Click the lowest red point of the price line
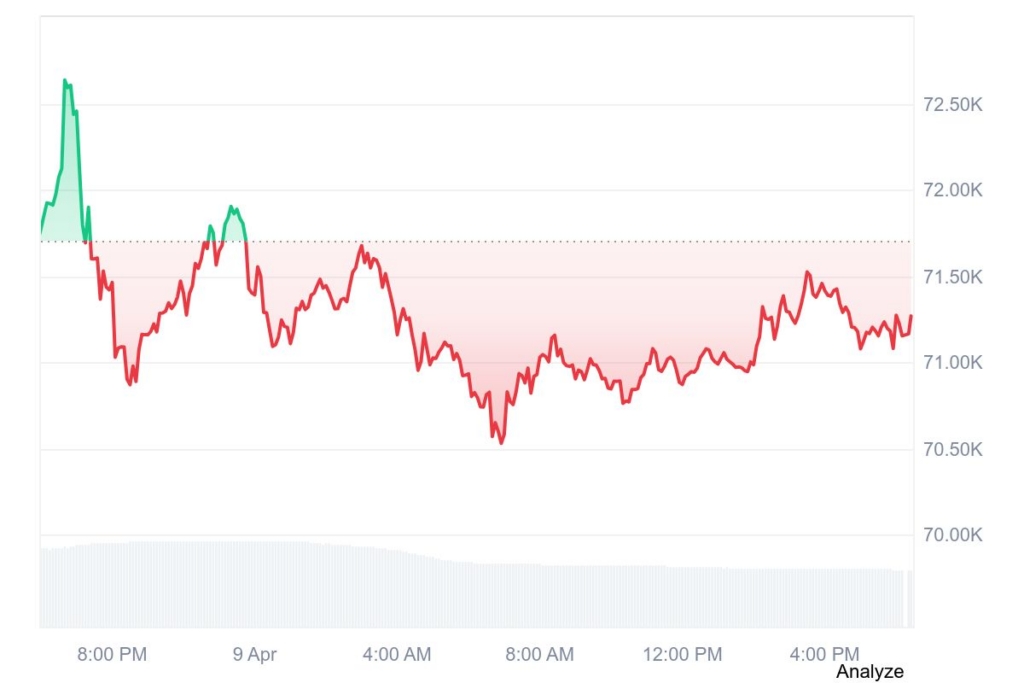The width and height of the screenshot is (1024, 683). point(501,442)
